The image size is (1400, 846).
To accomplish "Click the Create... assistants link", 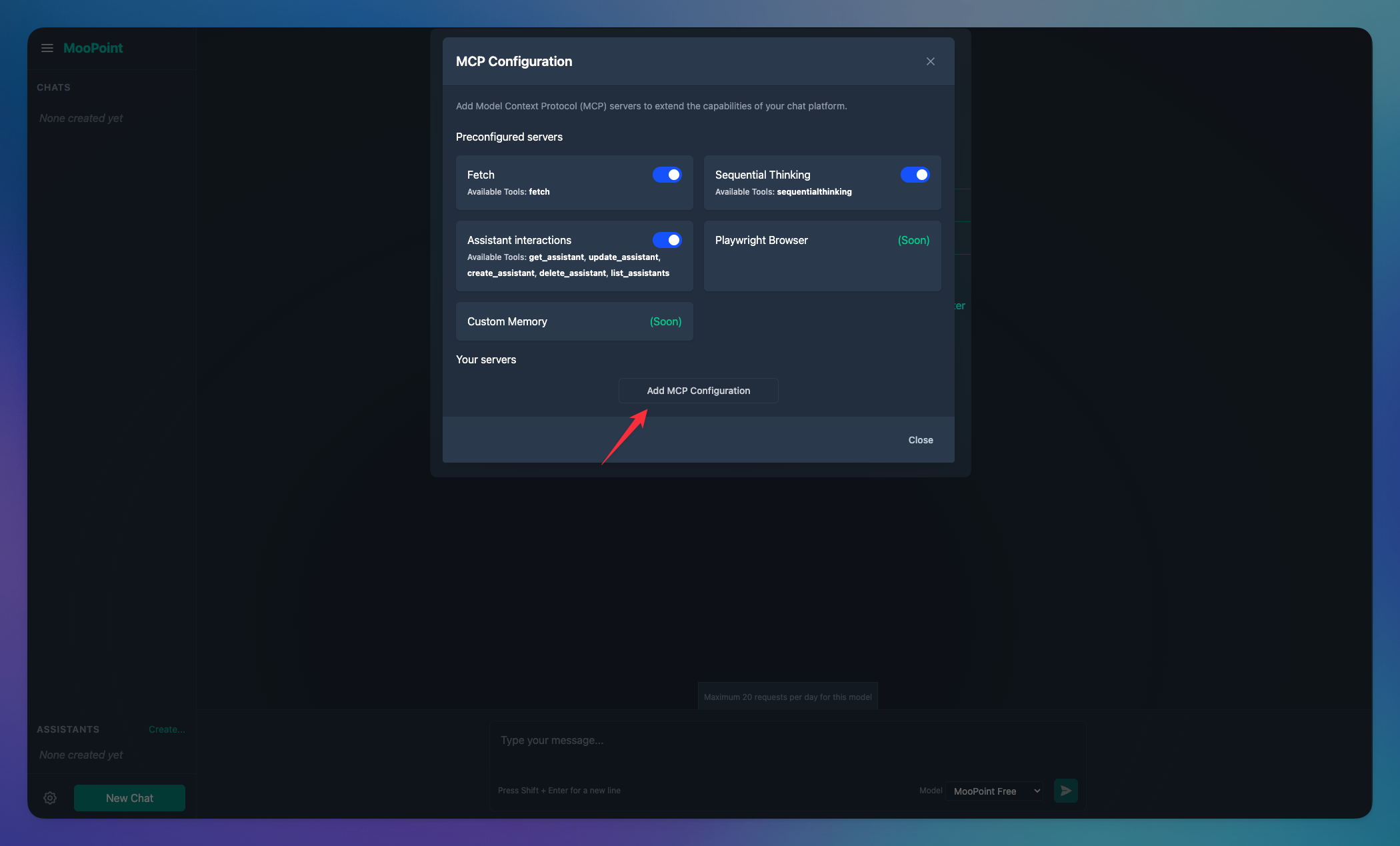I will click(x=167, y=729).
